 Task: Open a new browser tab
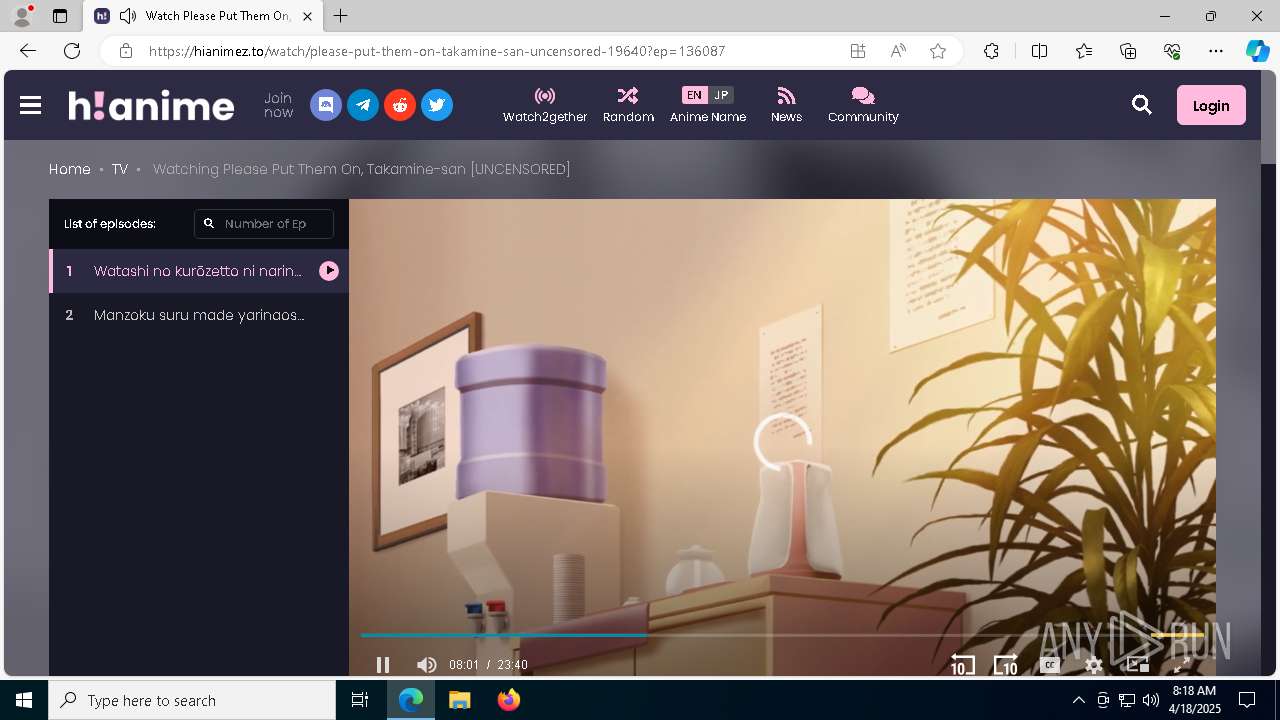[x=341, y=16]
